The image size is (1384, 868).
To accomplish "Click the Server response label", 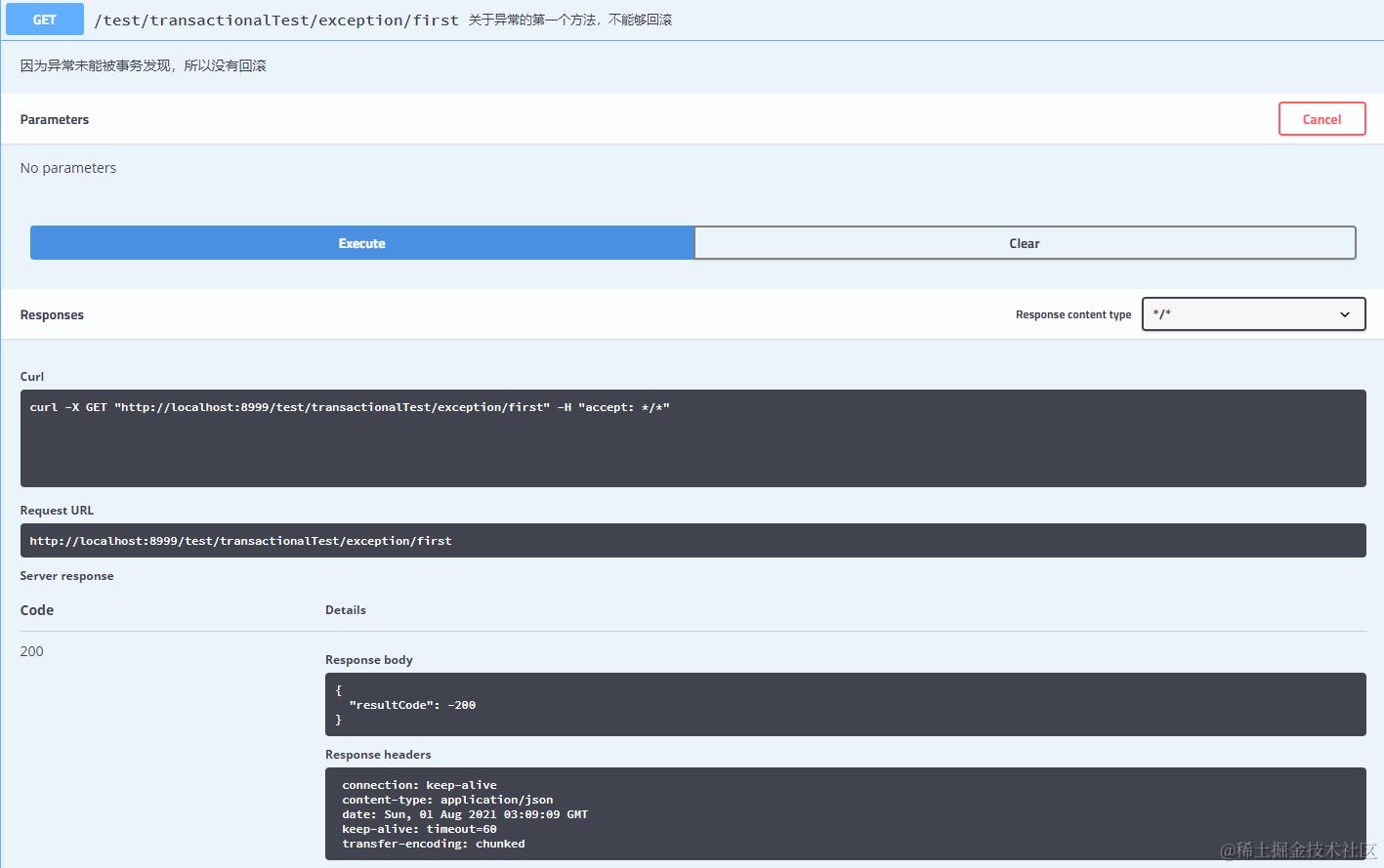I will 66,576.
